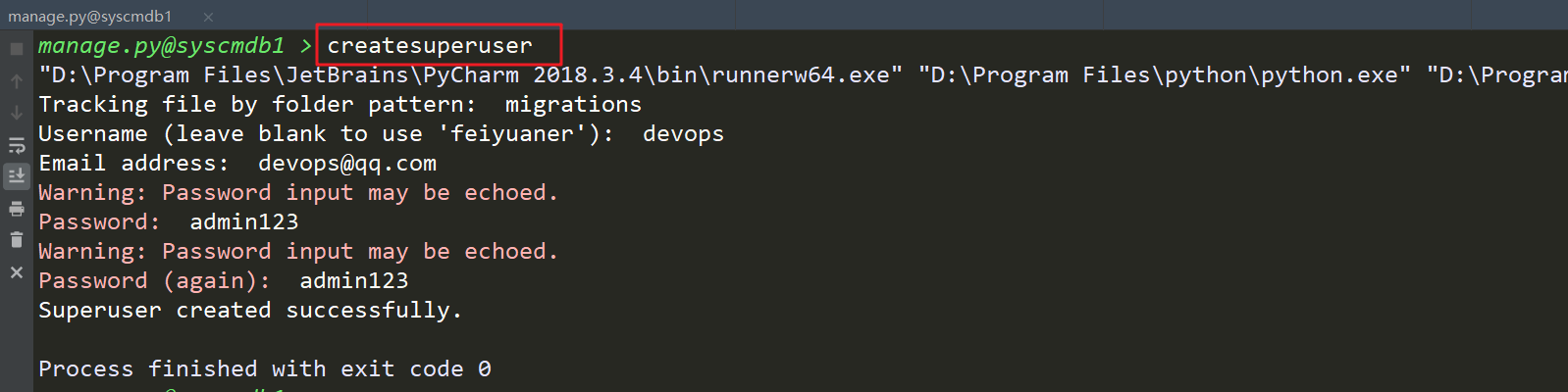Click the devops@qq.com email text
Screen dimensions: 1568x392
click(347, 164)
